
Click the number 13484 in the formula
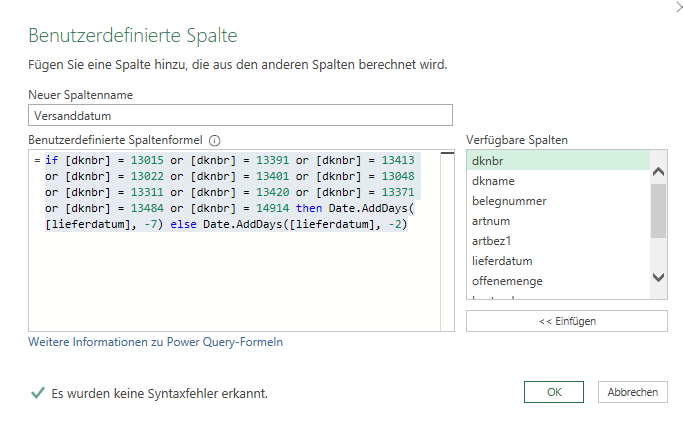pos(147,208)
